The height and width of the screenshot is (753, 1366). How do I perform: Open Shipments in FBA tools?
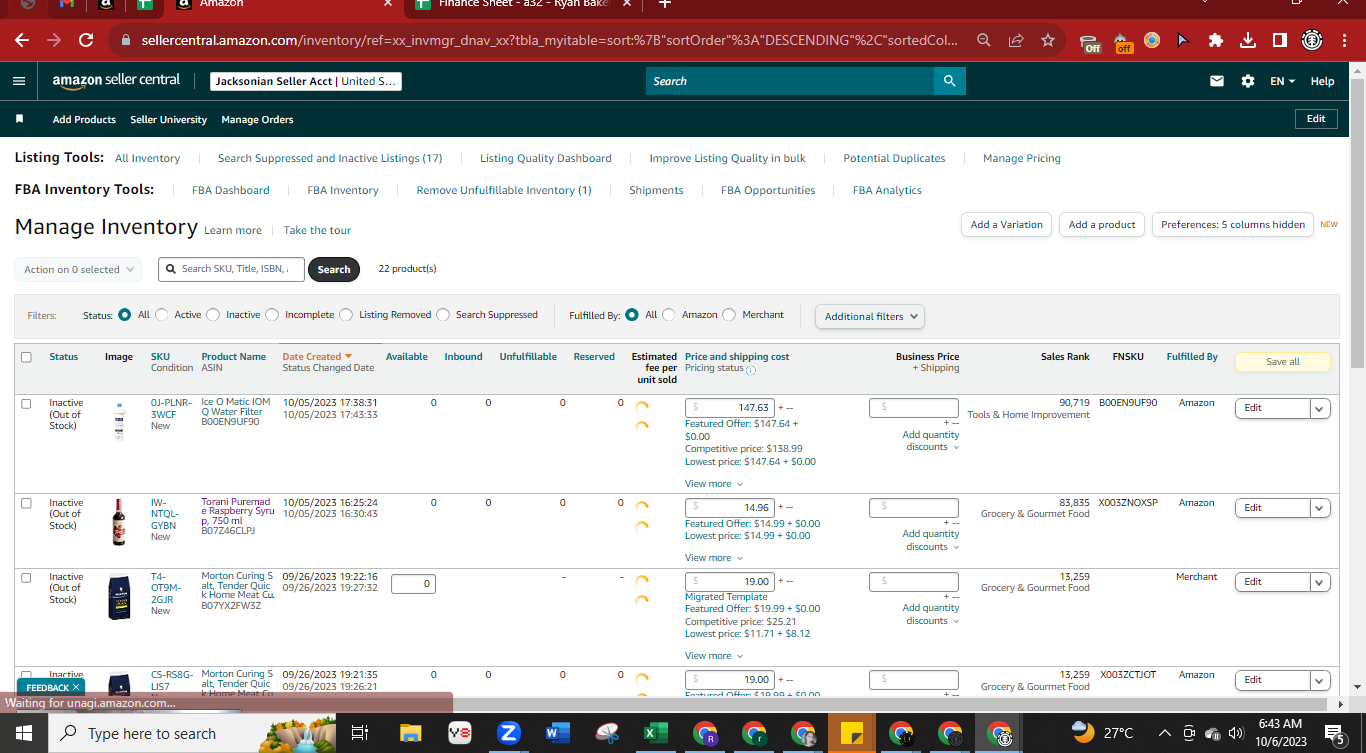656,190
